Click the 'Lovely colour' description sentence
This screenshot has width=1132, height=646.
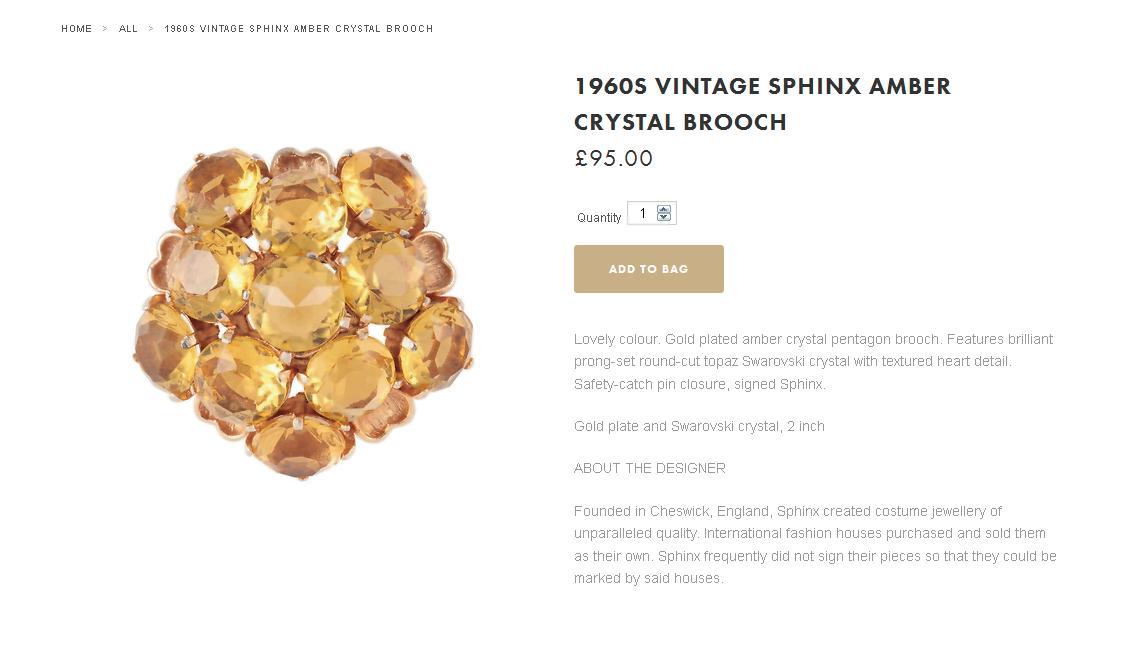[616, 339]
